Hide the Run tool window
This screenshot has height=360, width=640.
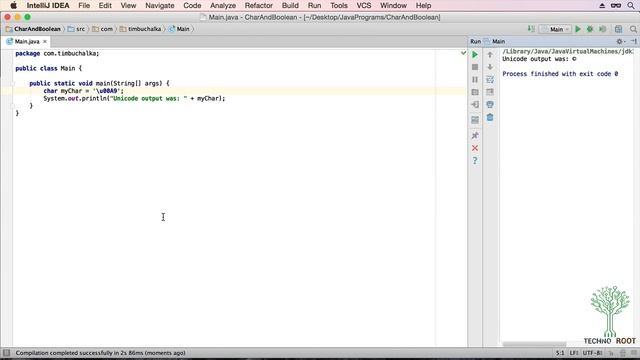(x=633, y=41)
